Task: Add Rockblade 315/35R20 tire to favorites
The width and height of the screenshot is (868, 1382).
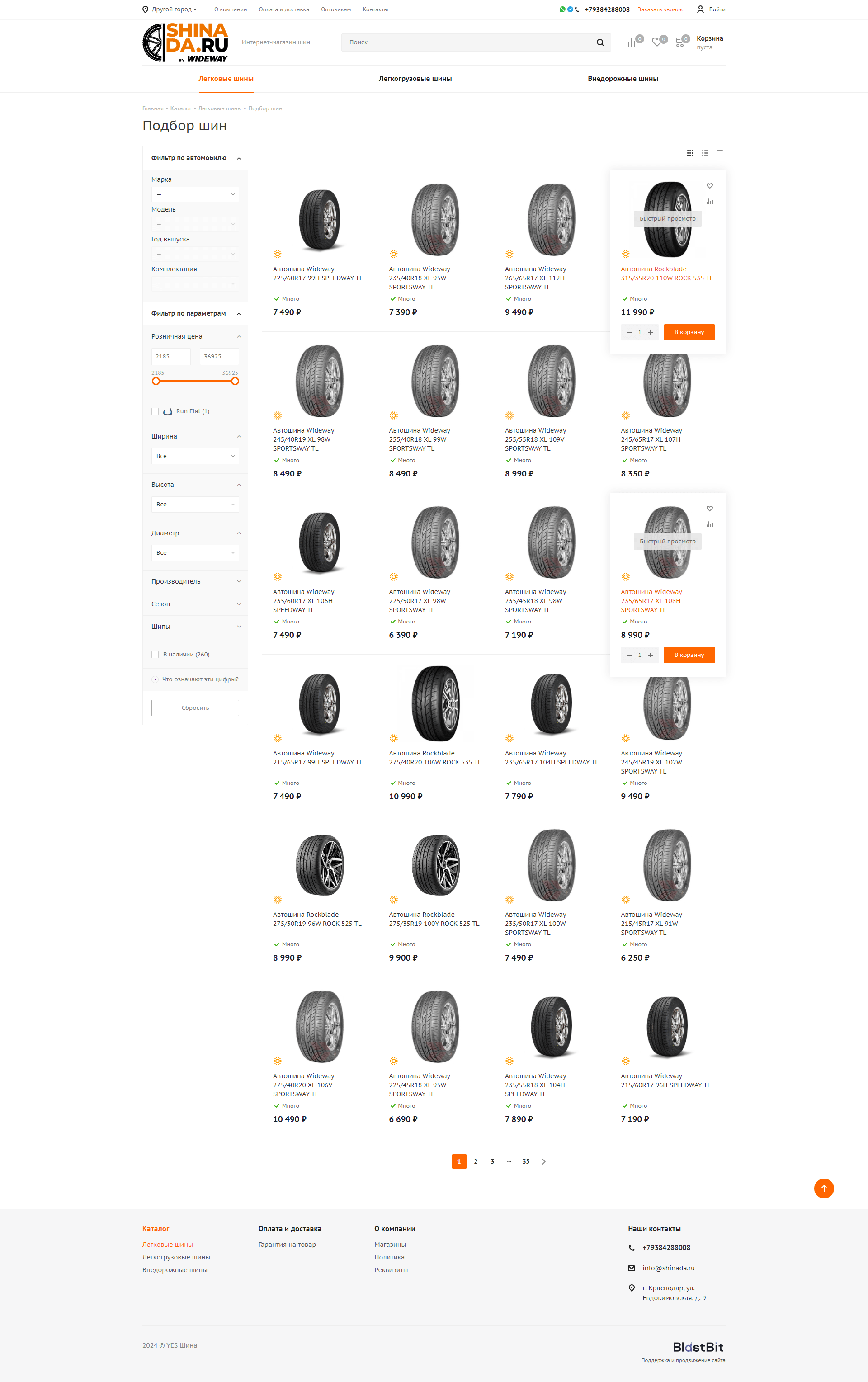Action: point(710,185)
